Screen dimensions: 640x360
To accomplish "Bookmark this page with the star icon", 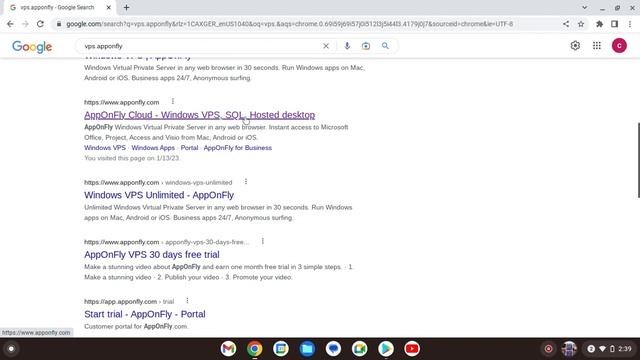I will click(x=581, y=24).
